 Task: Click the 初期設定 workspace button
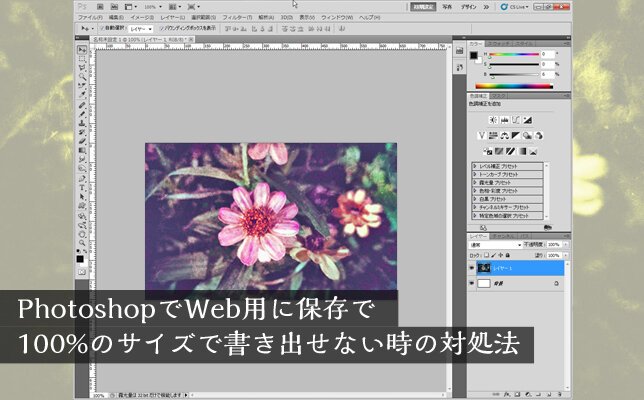(423, 6)
